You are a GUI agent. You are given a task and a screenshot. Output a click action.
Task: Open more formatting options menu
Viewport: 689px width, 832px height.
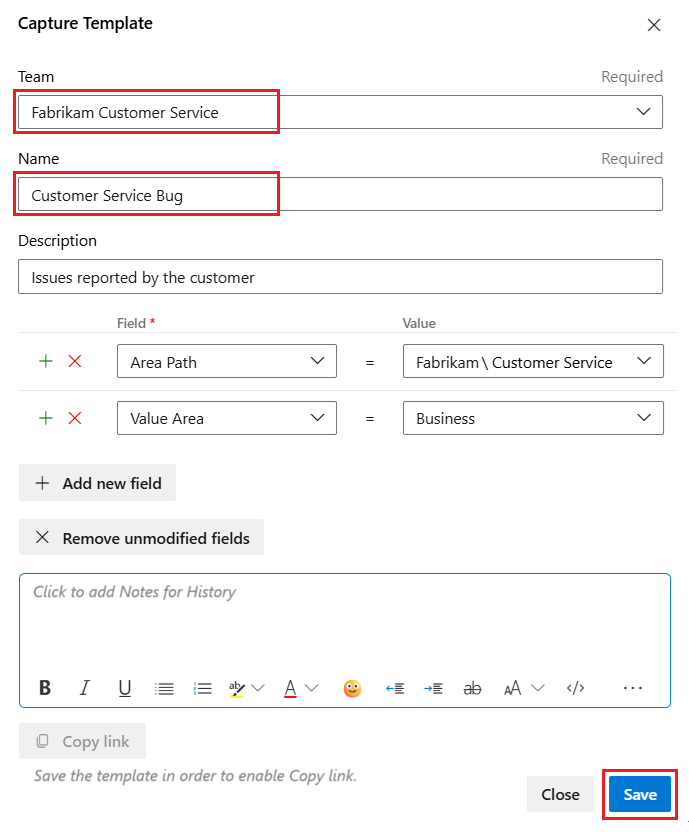coord(633,688)
